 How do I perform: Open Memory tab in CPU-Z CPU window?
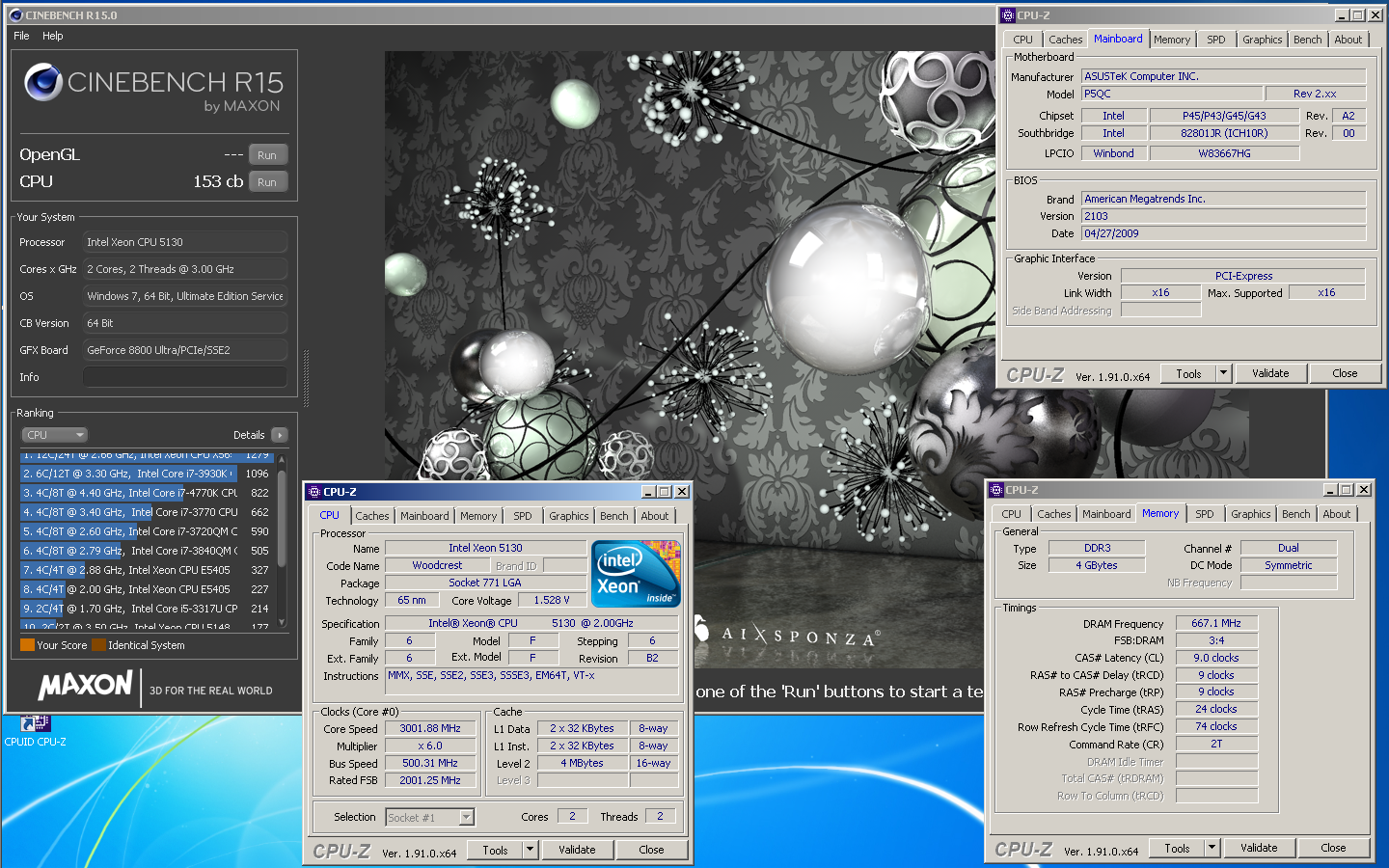pos(478,516)
